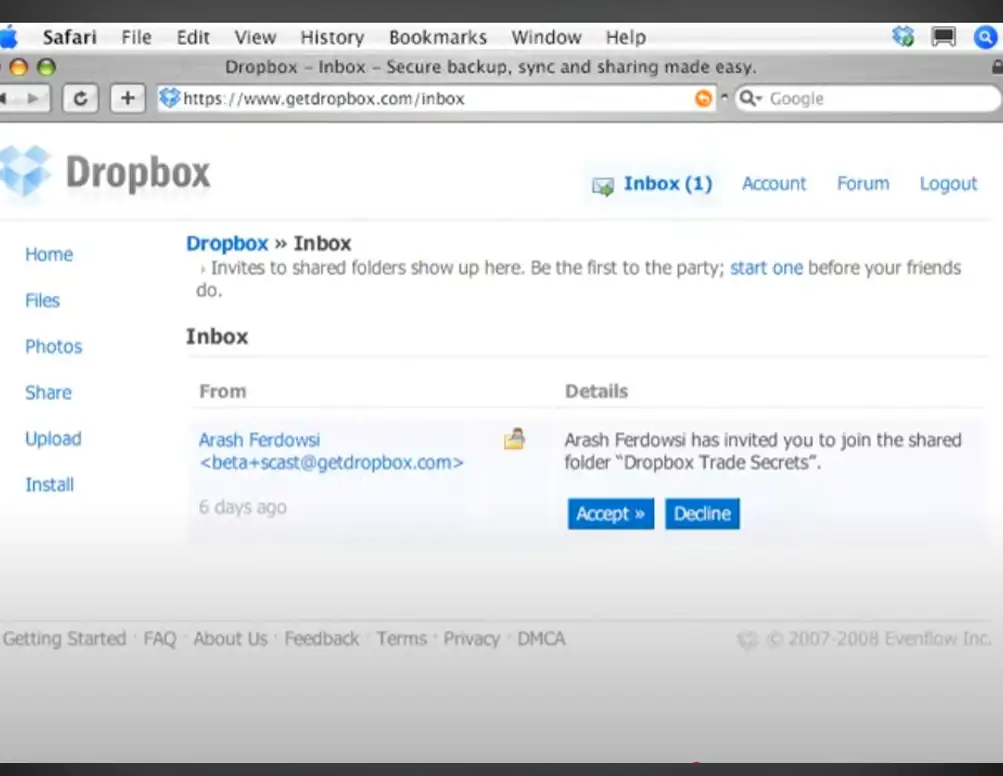
Task: Click the Dropbox favicon in the address bar
Action: tap(169, 98)
